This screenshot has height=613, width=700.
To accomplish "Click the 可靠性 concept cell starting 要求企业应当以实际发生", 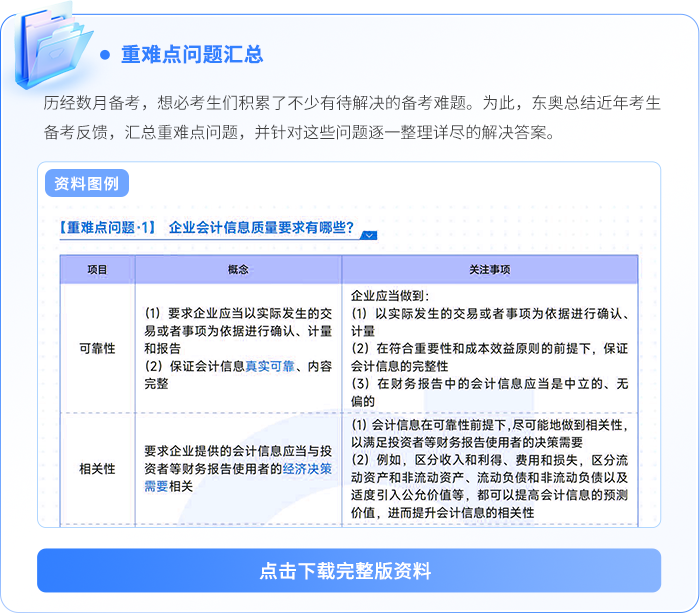I will click(238, 348).
